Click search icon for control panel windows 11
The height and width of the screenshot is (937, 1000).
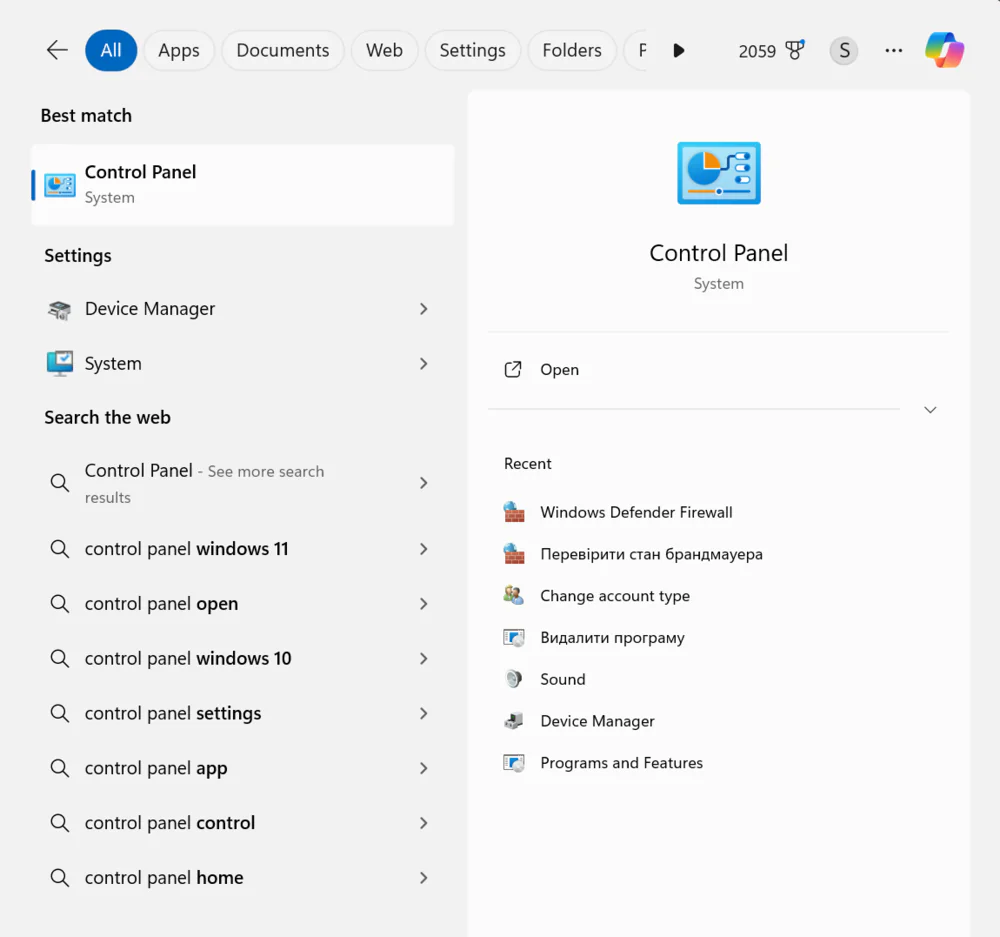click(x=60, y=549)
